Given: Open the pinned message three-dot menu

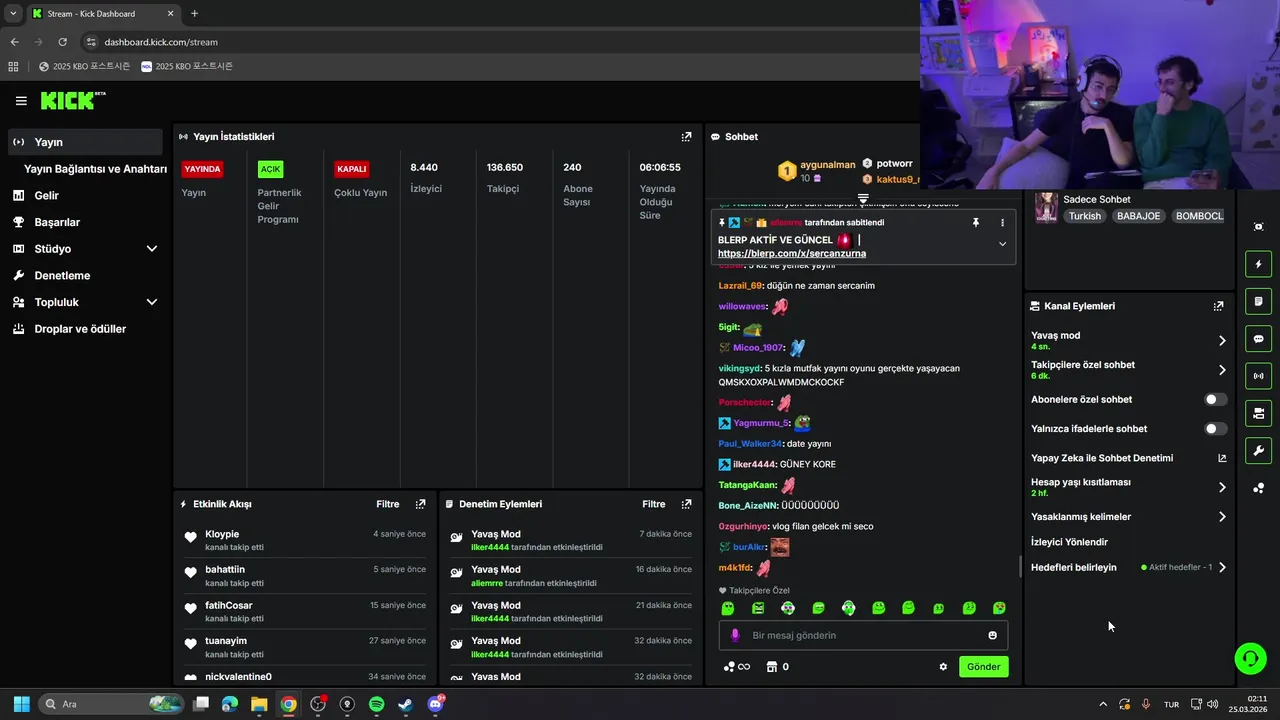Looking at the screenshot, I should (1002, 223).
